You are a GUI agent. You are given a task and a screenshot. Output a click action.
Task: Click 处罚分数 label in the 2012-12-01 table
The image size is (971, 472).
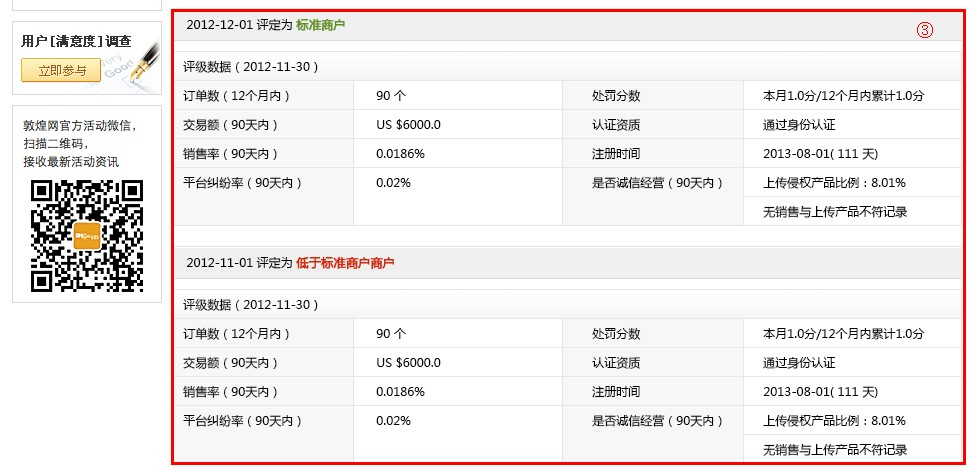pos(616,96)
